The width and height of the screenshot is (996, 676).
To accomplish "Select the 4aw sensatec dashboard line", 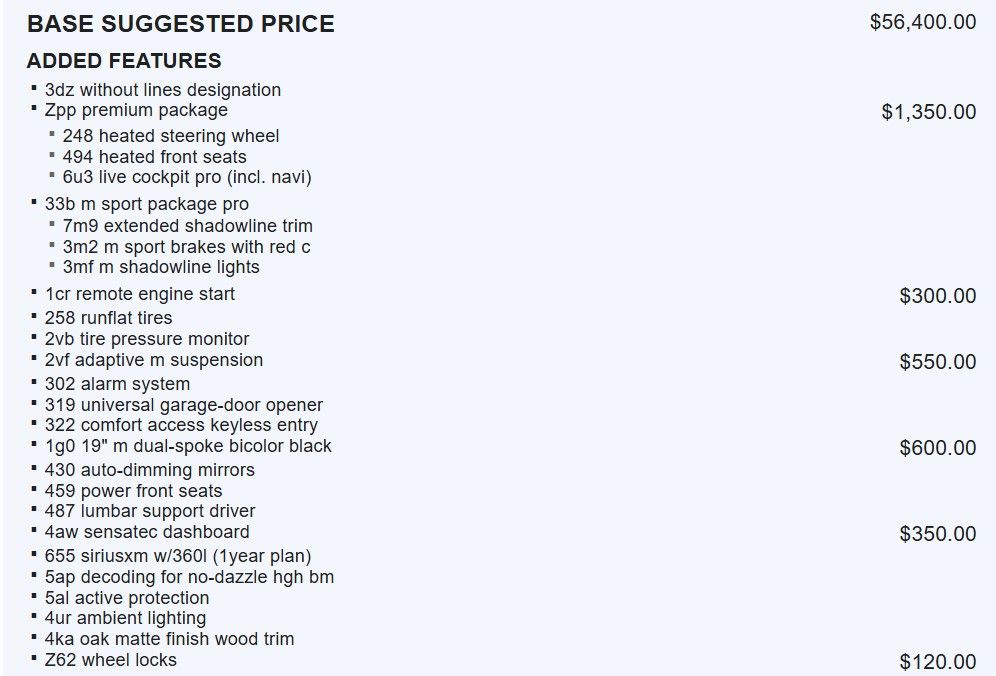I will coord(147,532).
